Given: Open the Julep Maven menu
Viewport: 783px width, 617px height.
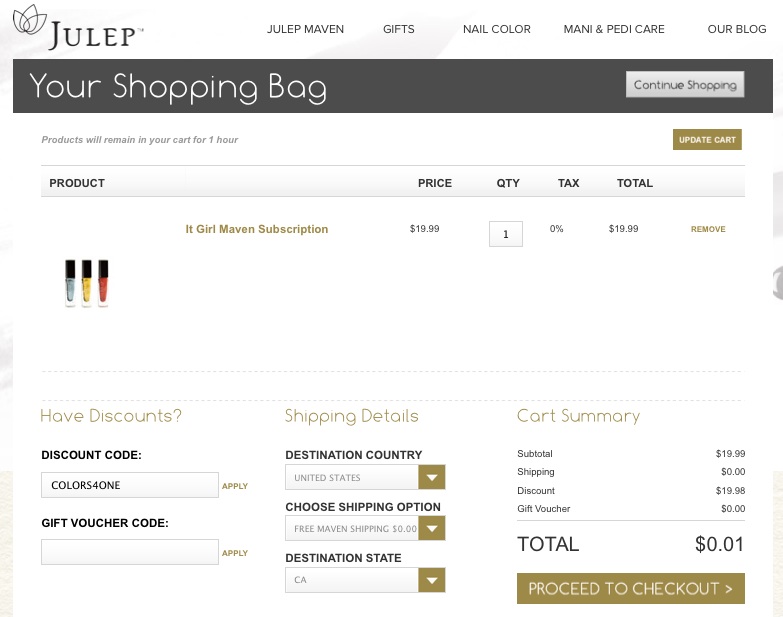Looking at the screenshot, I should click(305, 29).
